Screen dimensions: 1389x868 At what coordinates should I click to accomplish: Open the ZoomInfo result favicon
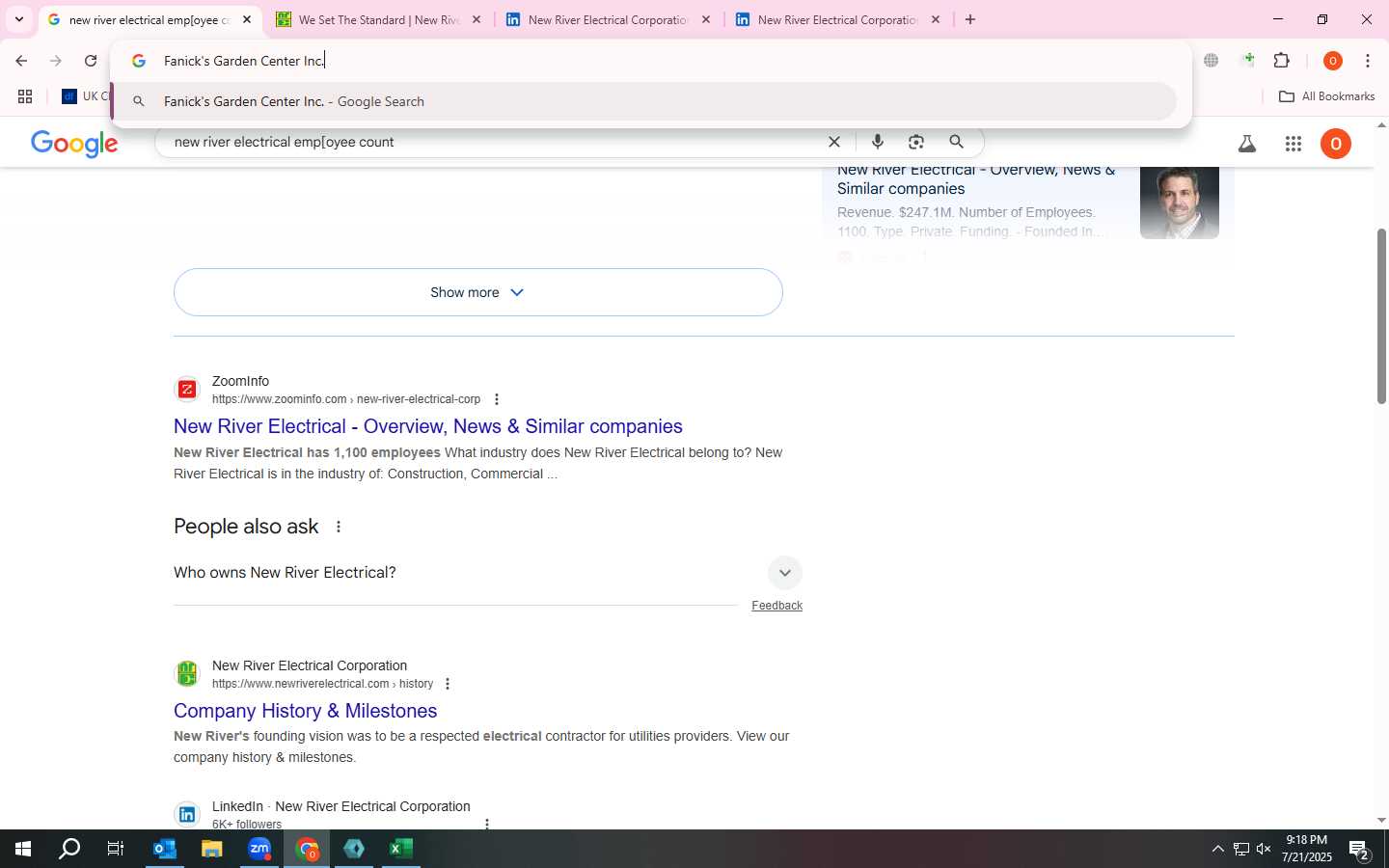pyautogui.click(x=187, y=390)
